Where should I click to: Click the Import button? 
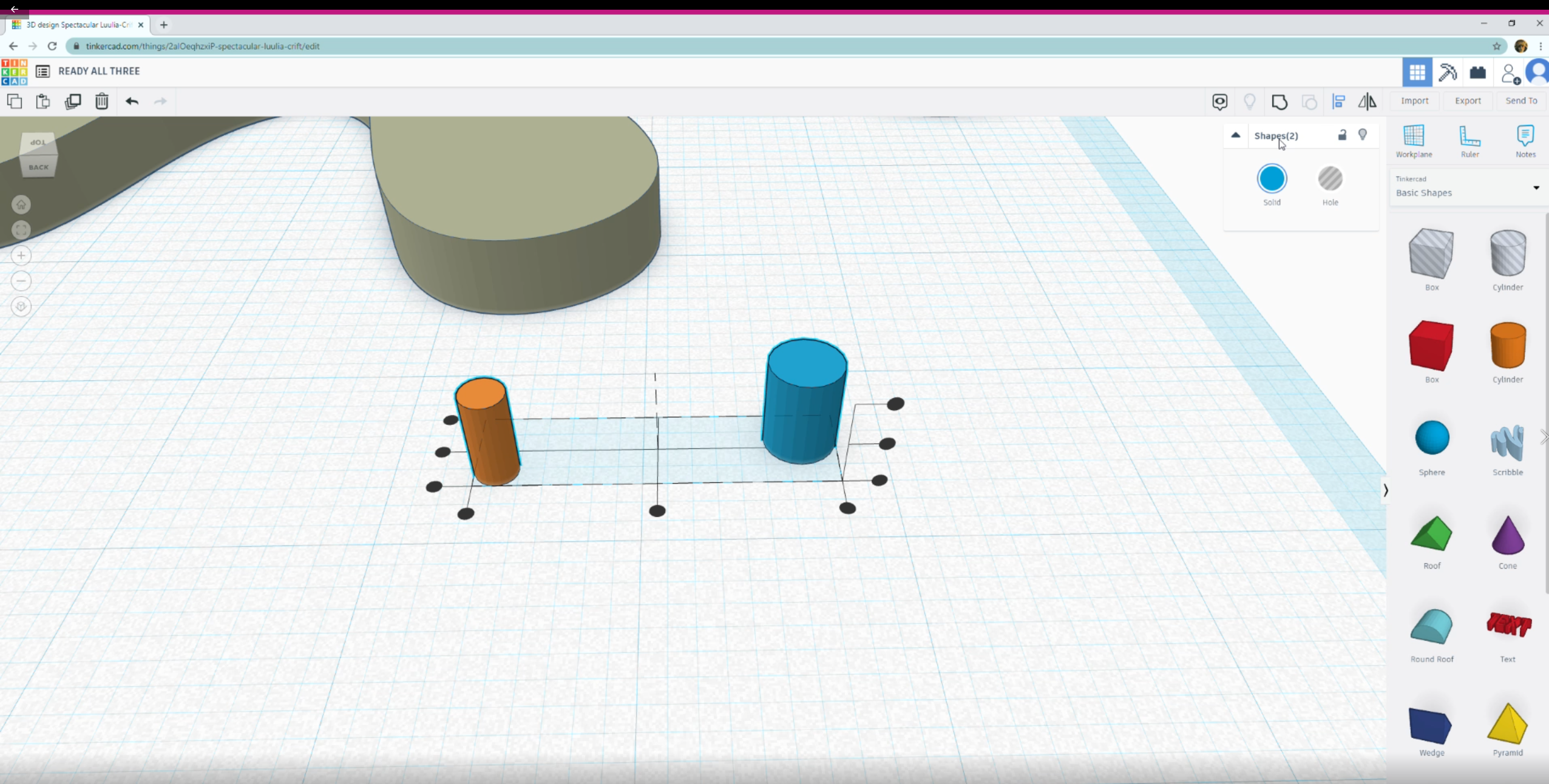click(1414, 101)
